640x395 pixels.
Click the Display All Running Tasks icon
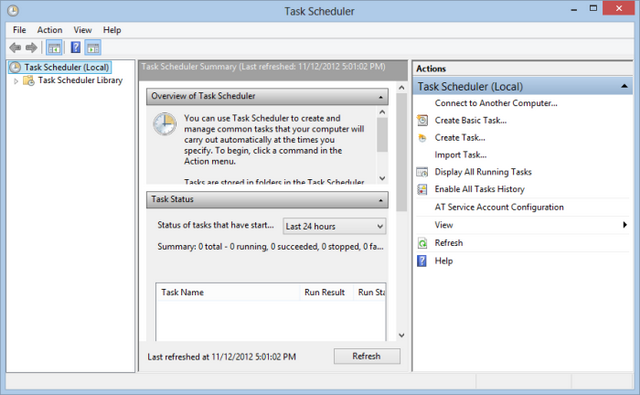422,172
